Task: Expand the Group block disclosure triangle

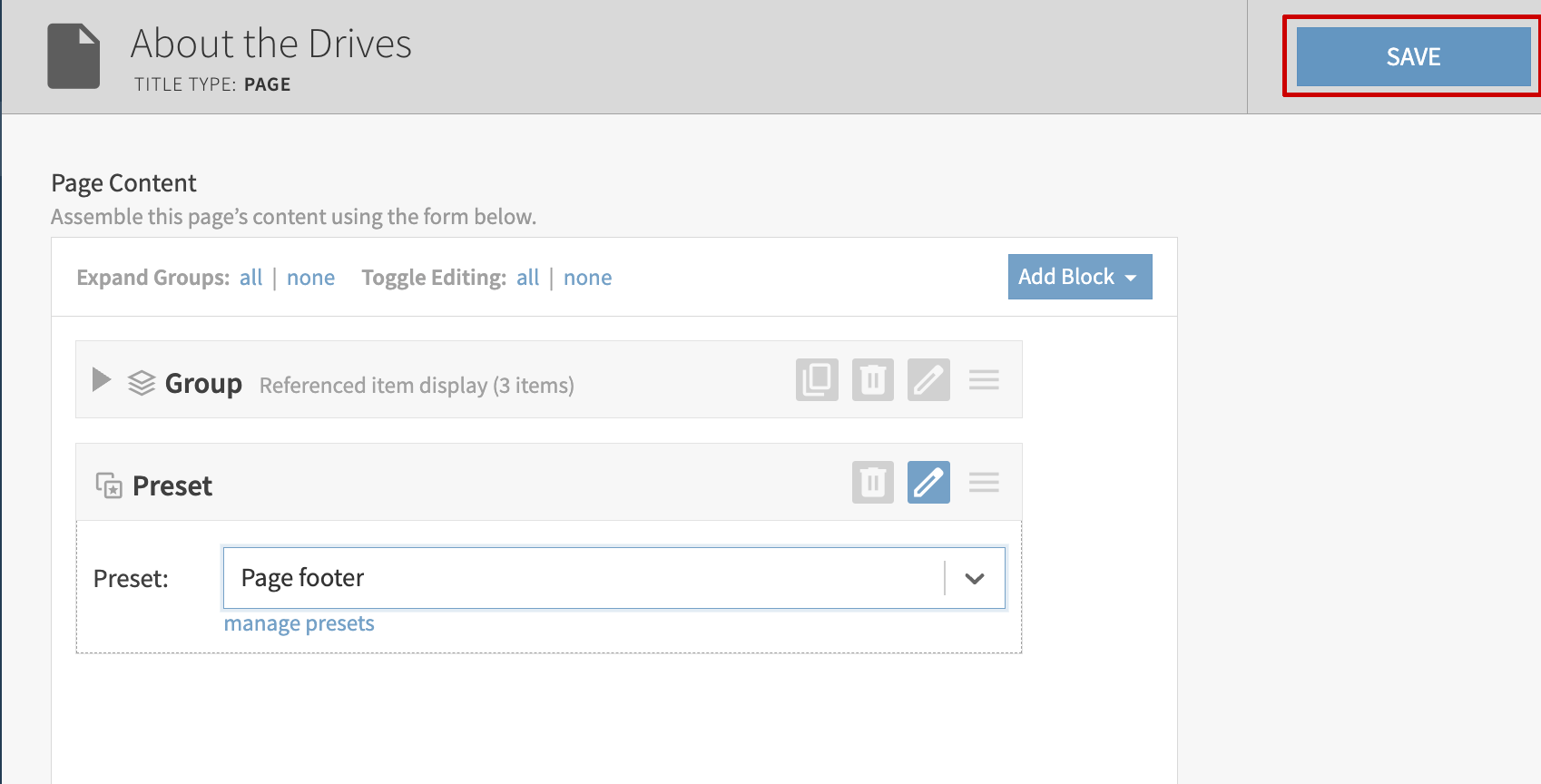Action: pyautogui.click(x=102, y=380)
